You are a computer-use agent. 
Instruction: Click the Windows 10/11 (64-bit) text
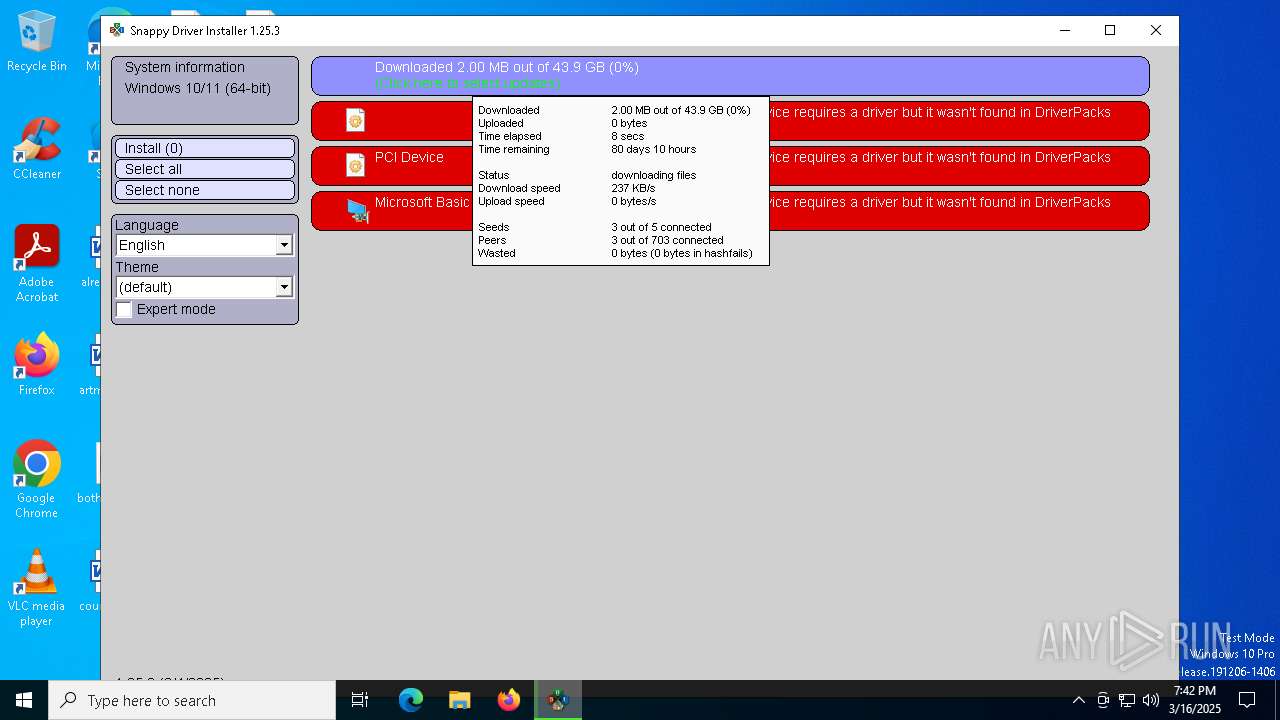pyautogui.click(x=198, y=88)
